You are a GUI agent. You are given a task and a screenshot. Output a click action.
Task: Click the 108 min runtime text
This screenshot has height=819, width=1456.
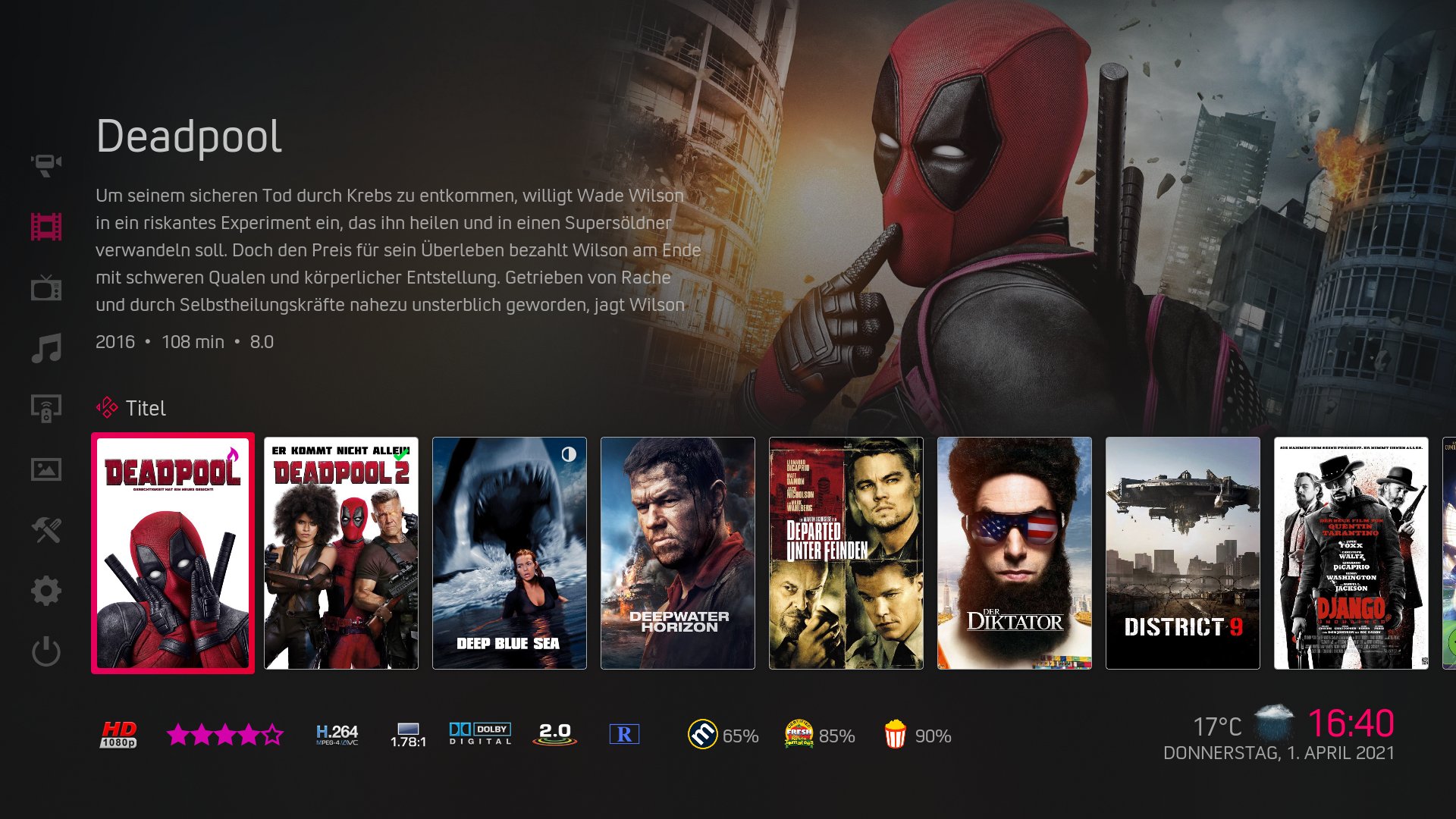pyautogui.click(x=193, y=342)
